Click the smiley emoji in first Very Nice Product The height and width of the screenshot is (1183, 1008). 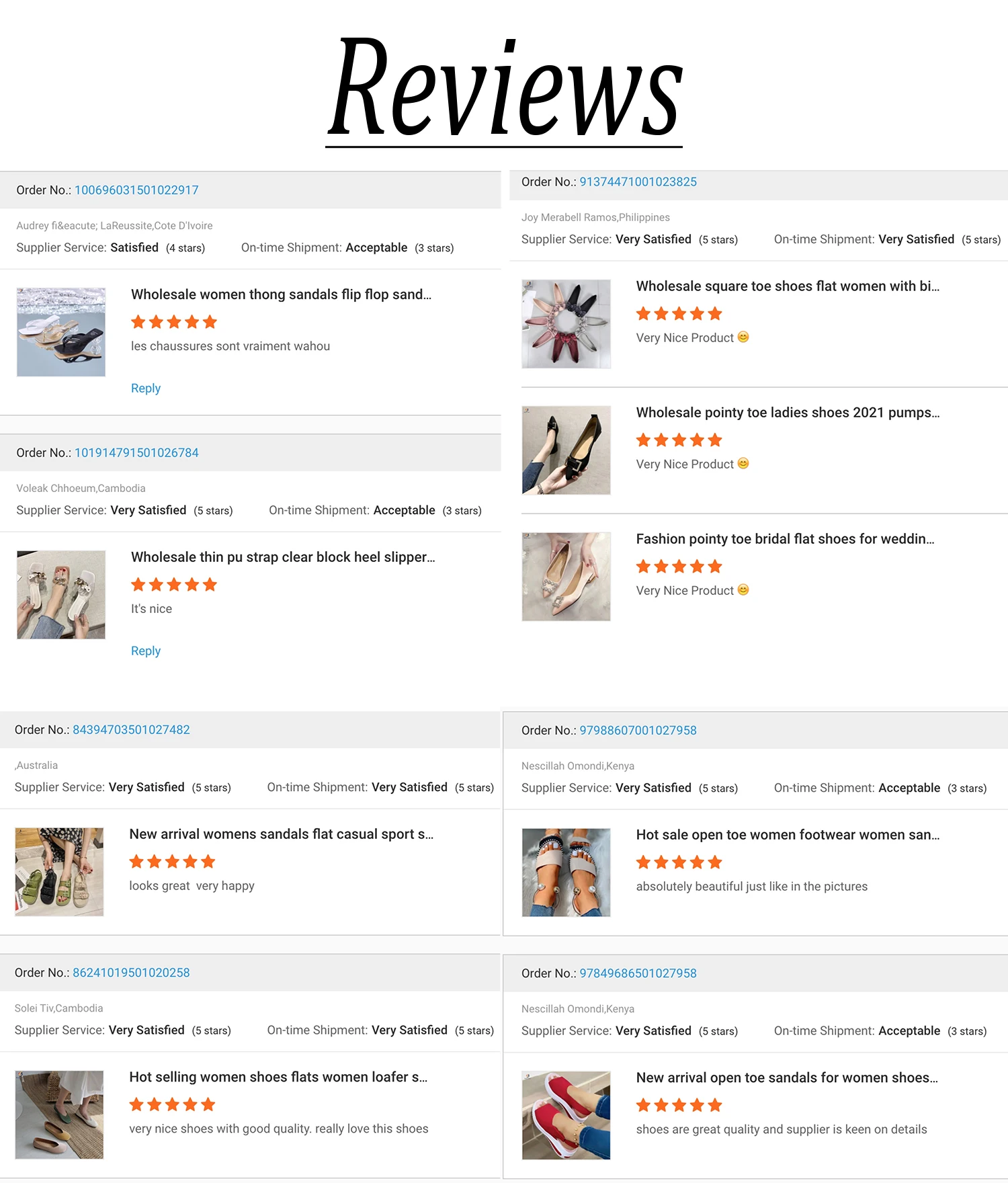(743, 337)
